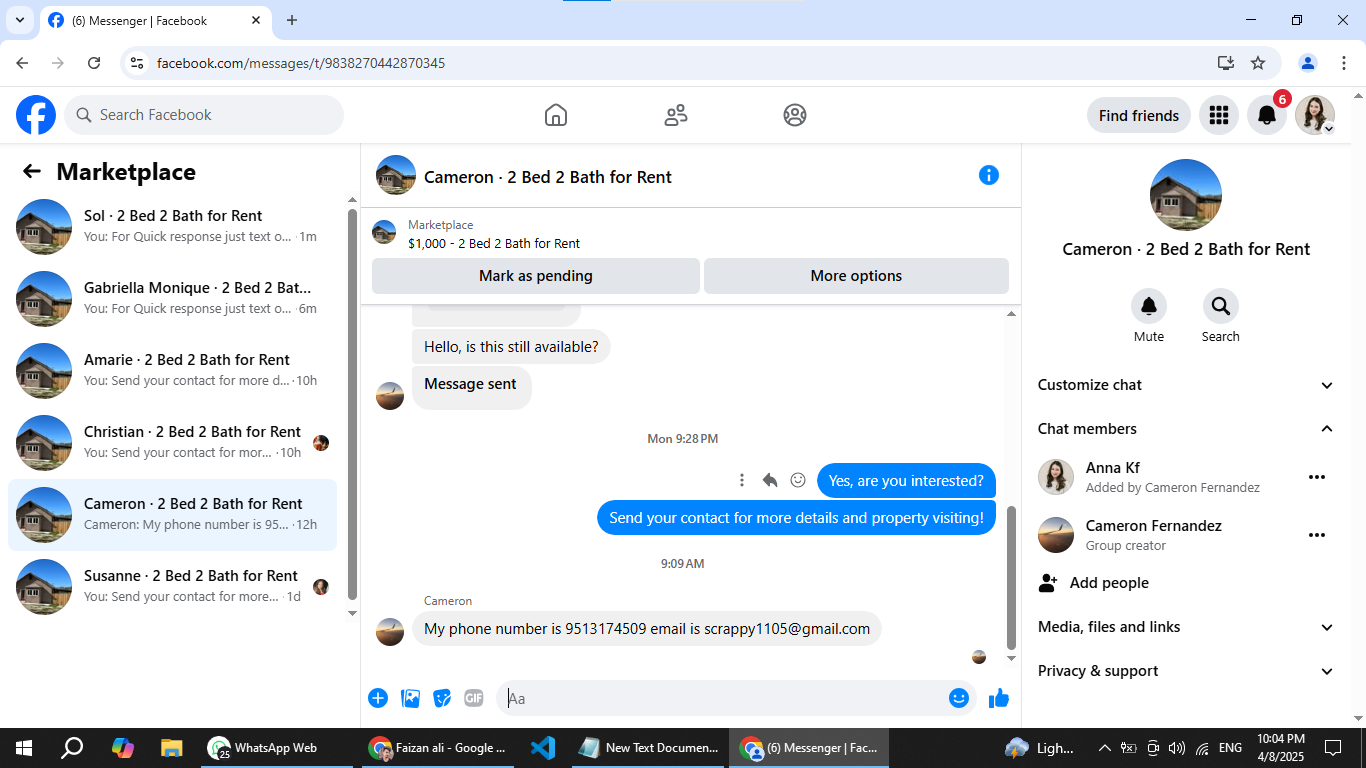
Task: Bookmark this tab with the star icon
Action: pyautogui.click(x=1258, y=63)
